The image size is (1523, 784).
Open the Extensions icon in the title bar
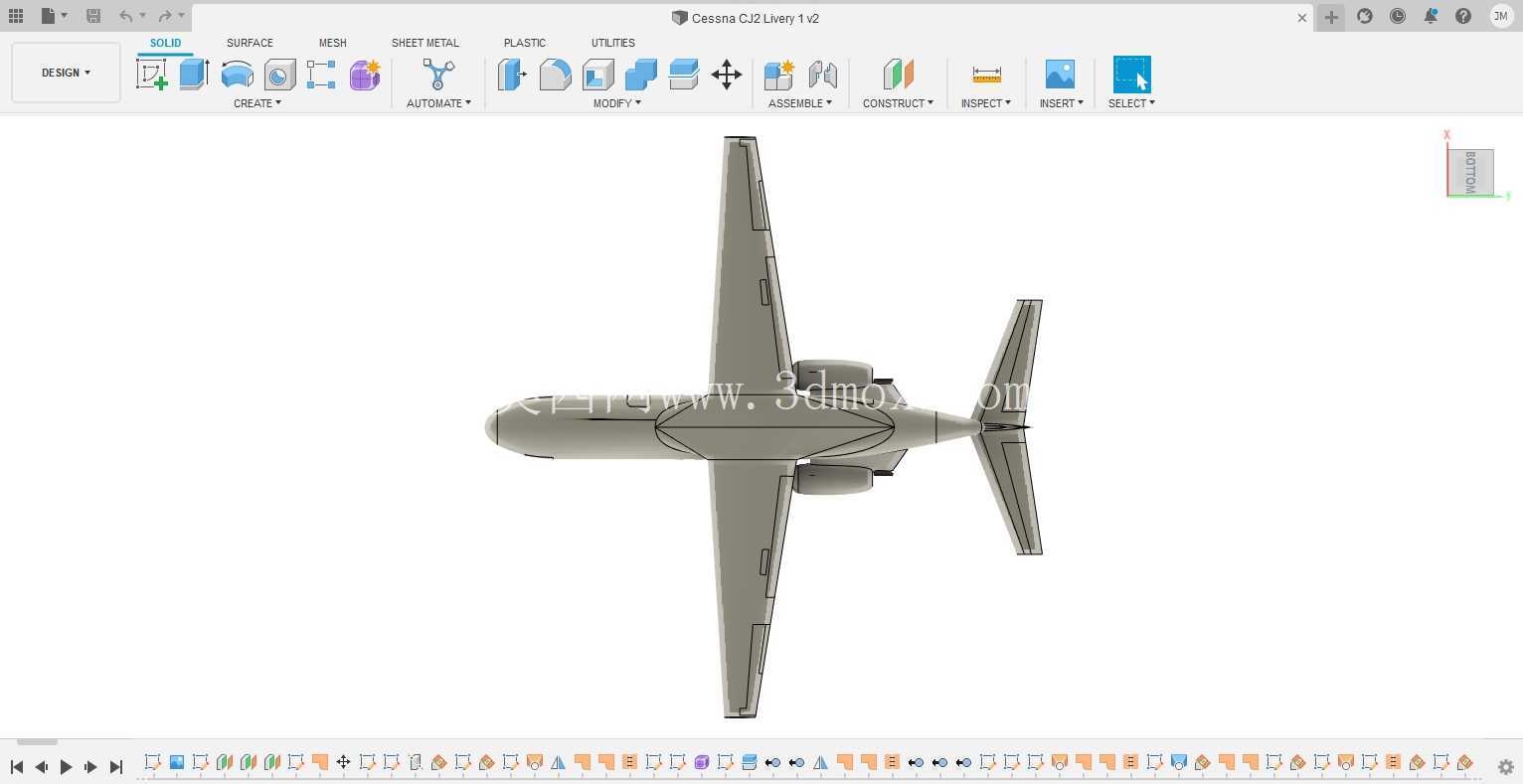pyautogui.click(x=1365, y=16)
